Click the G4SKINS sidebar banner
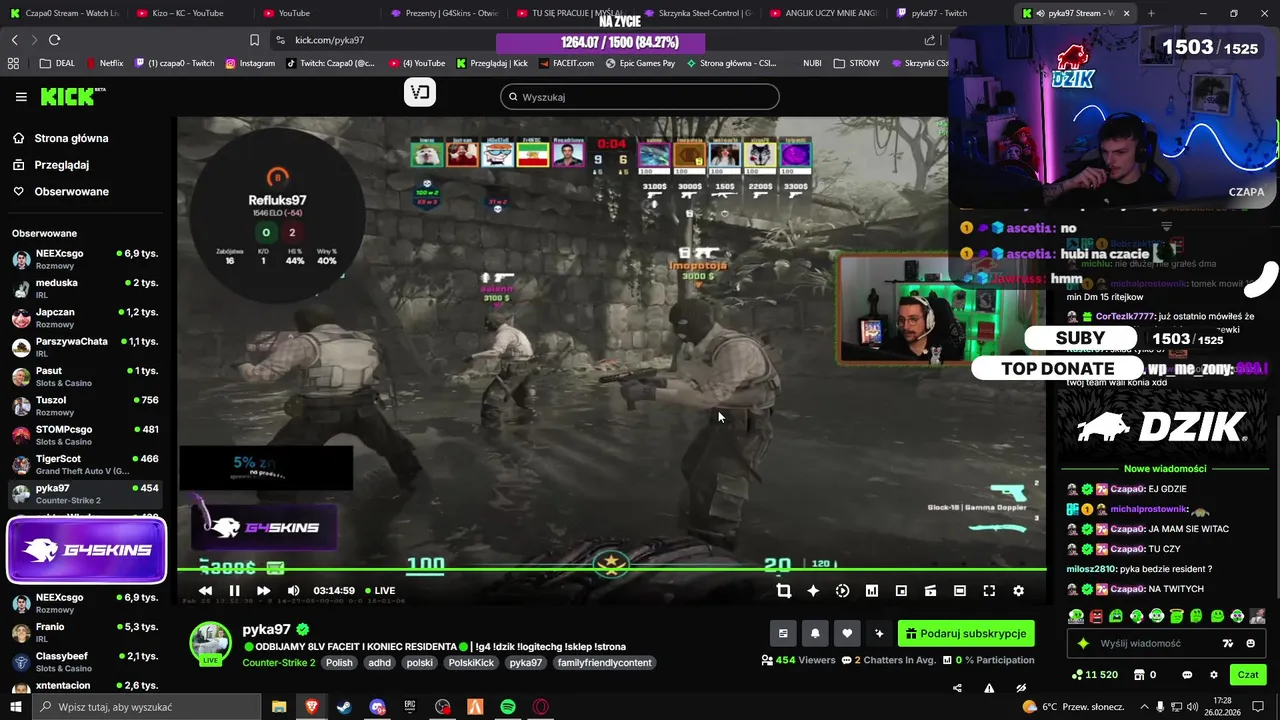This screenshot has height=720, width=1280. pos(86,550)
